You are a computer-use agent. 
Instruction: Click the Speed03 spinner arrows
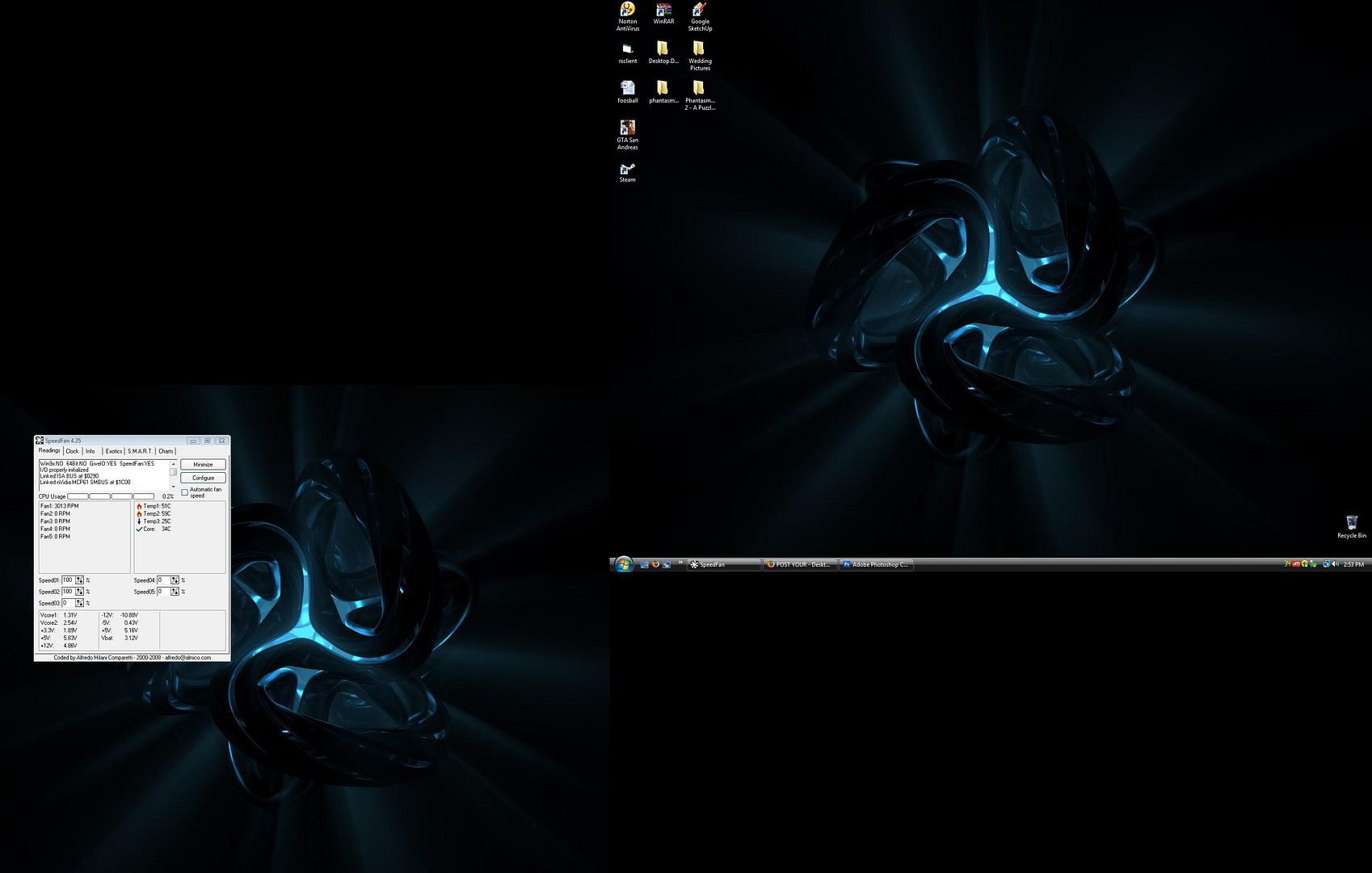tap(80, 603)
